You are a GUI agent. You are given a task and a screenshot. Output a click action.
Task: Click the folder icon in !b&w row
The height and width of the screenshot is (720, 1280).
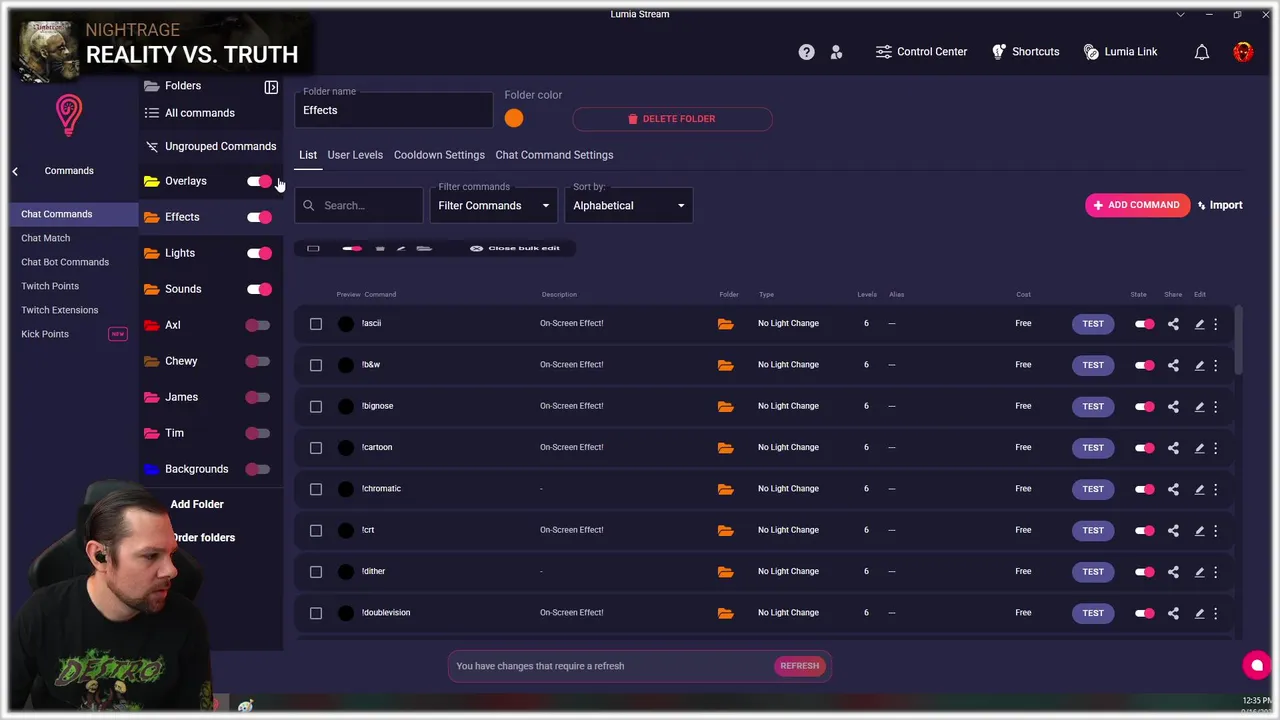[x=725, y=365]
